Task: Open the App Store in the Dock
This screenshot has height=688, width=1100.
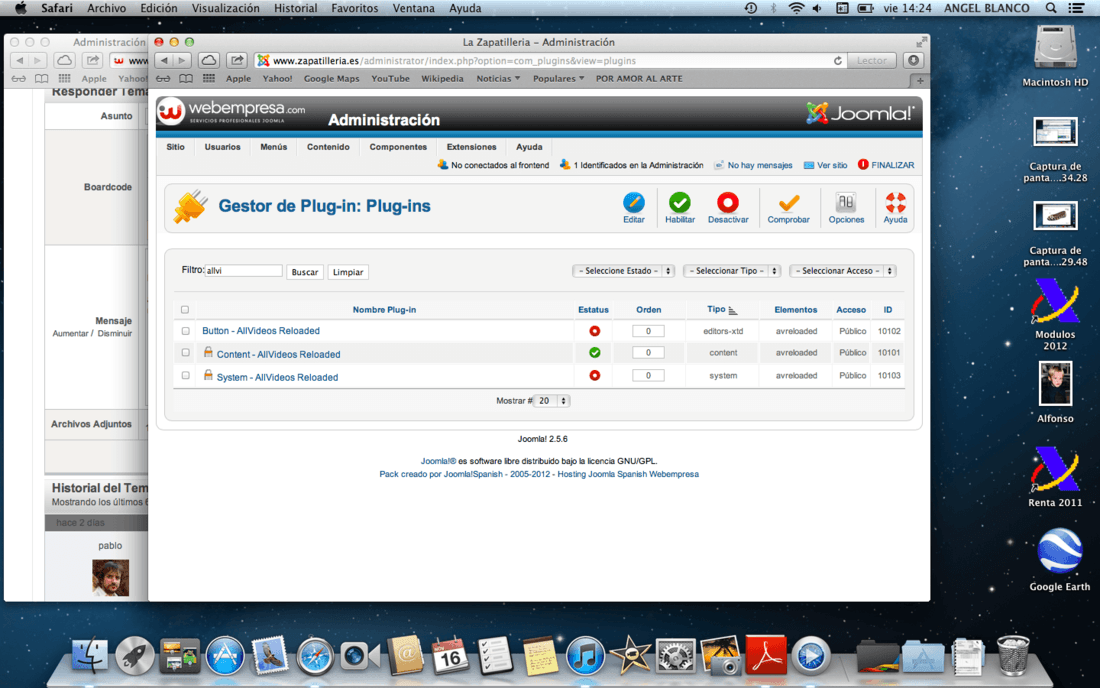Action: [x=224, y=656]
